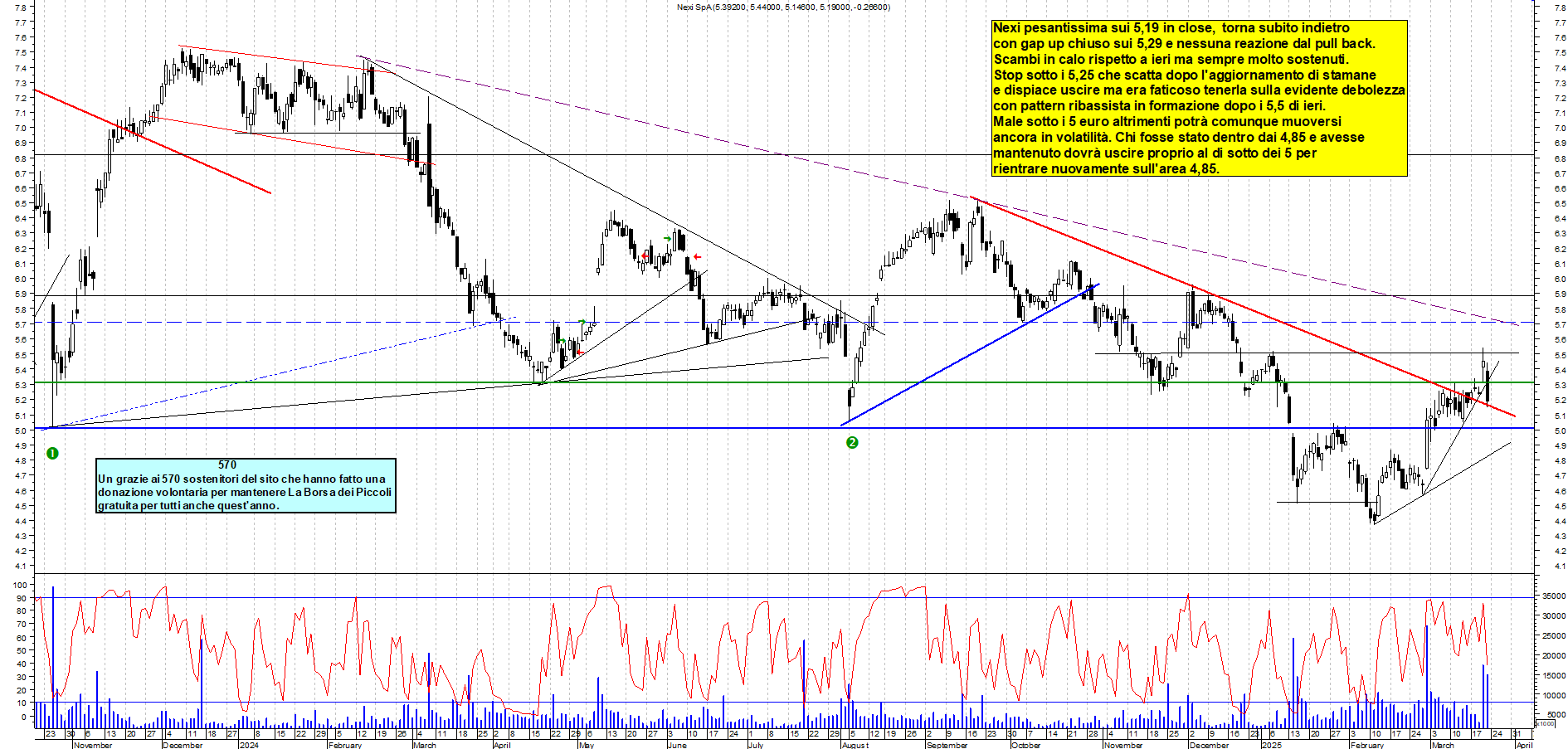Click the 'July' month label on time axis
The image size is (1568, 749).
pos(756,745)
